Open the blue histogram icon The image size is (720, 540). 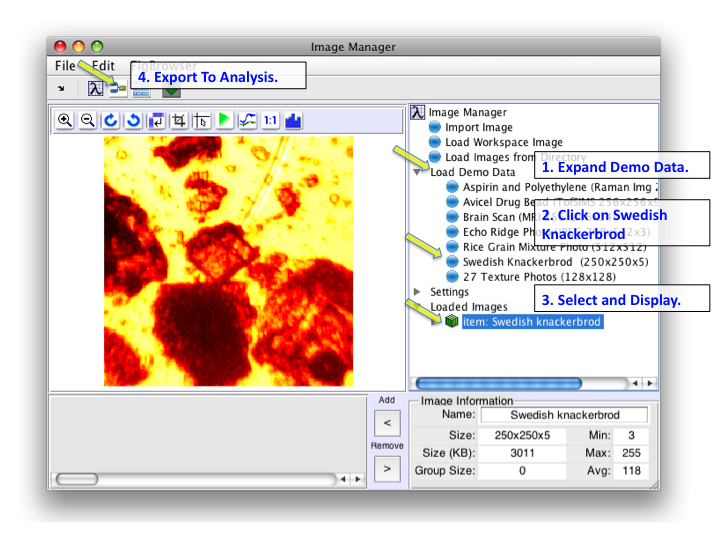pos(293,120)
